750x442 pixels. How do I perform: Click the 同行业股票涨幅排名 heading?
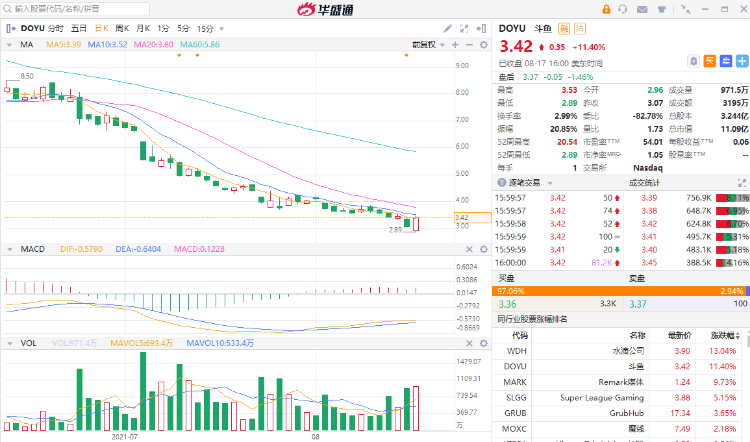[x=532, y=319]
